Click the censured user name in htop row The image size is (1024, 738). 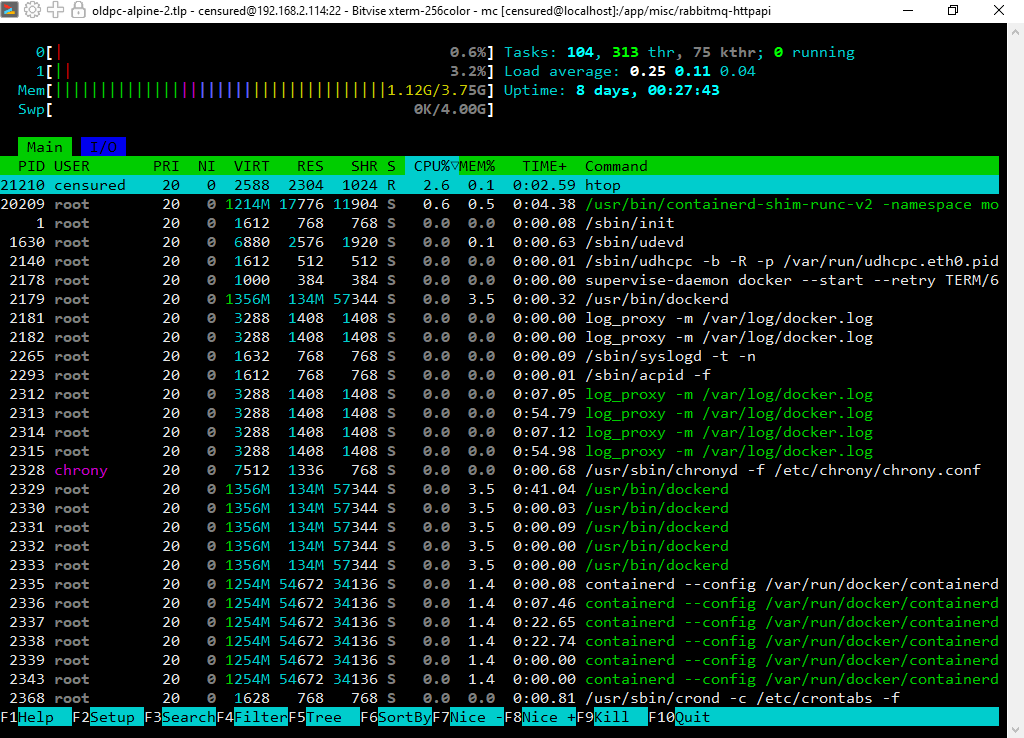tap(89, 185)
